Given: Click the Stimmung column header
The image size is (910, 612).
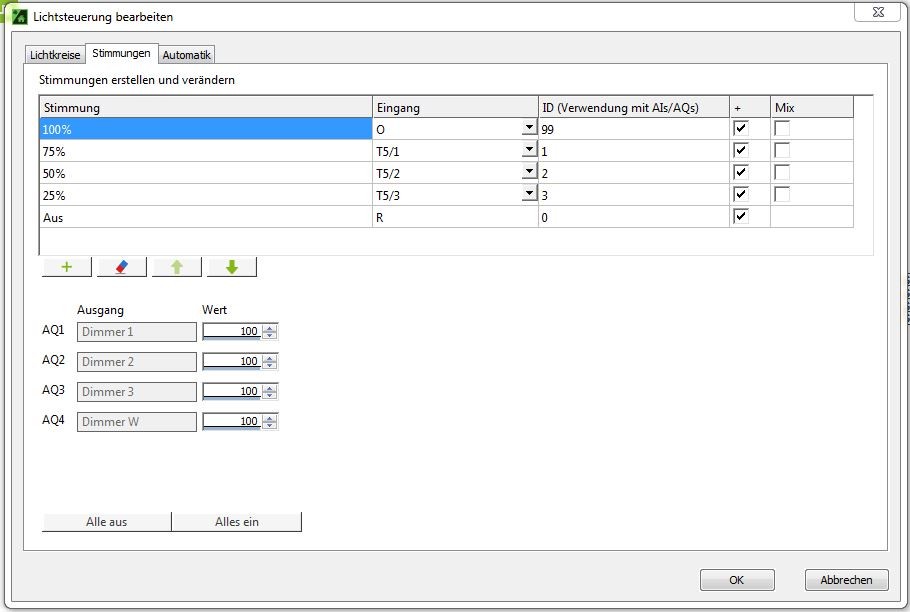Looking at the screenshot, I should pyautogui.click(x=206, y=107).
